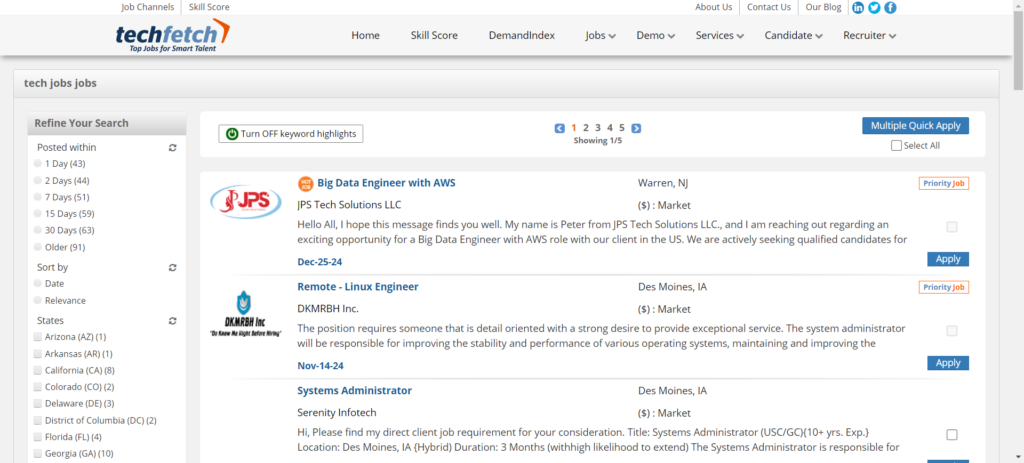Screen dimensions: 1024x463
Task: Click the Dec-25-24 posting date
Action: 320,262
